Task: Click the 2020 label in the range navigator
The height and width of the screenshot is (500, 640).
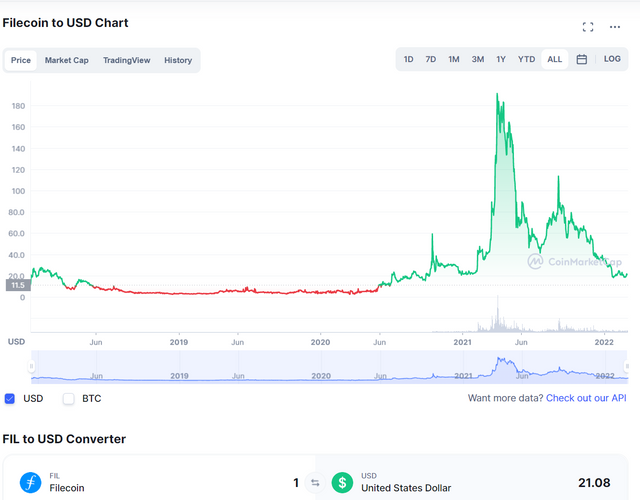Action: click(x=321, y=376)
